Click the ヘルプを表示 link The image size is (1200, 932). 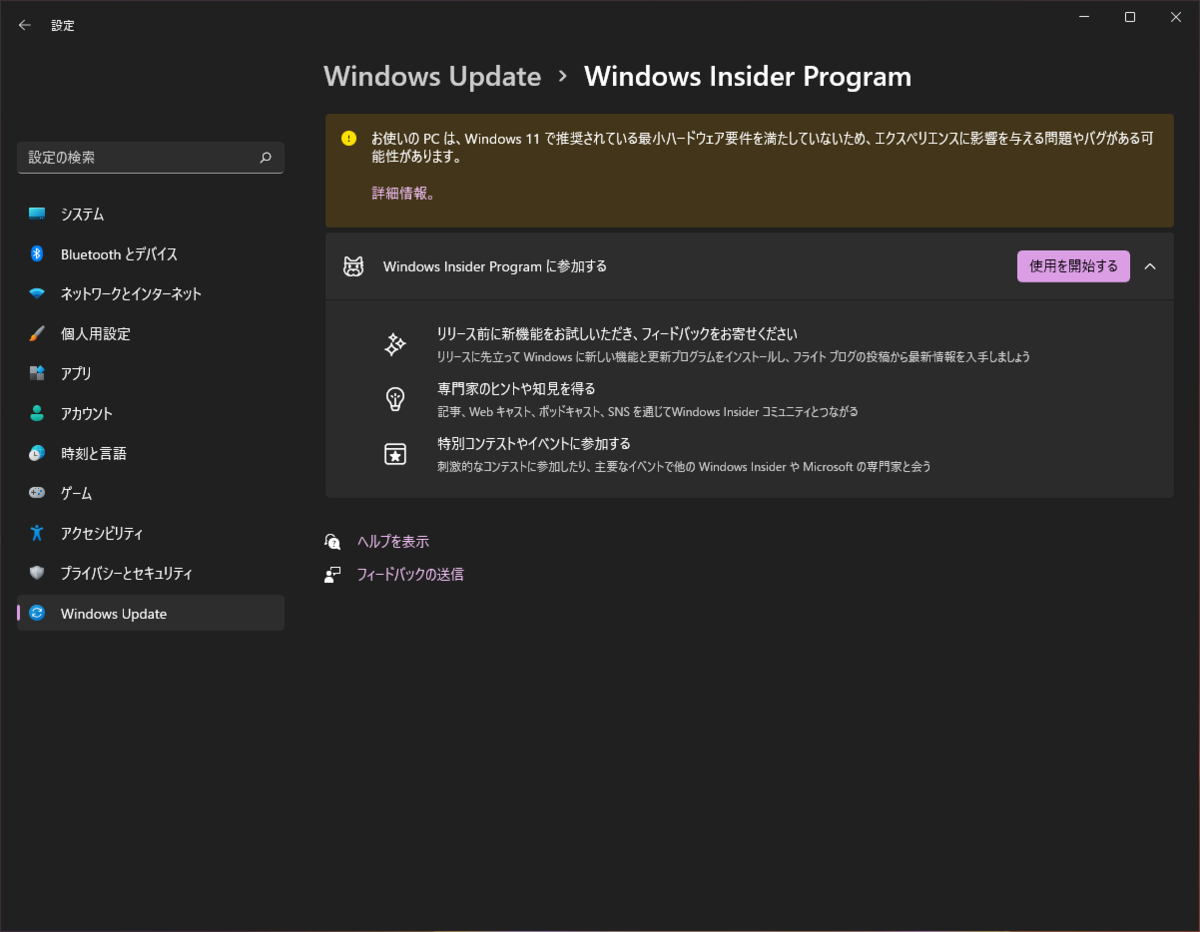[393, 541]
